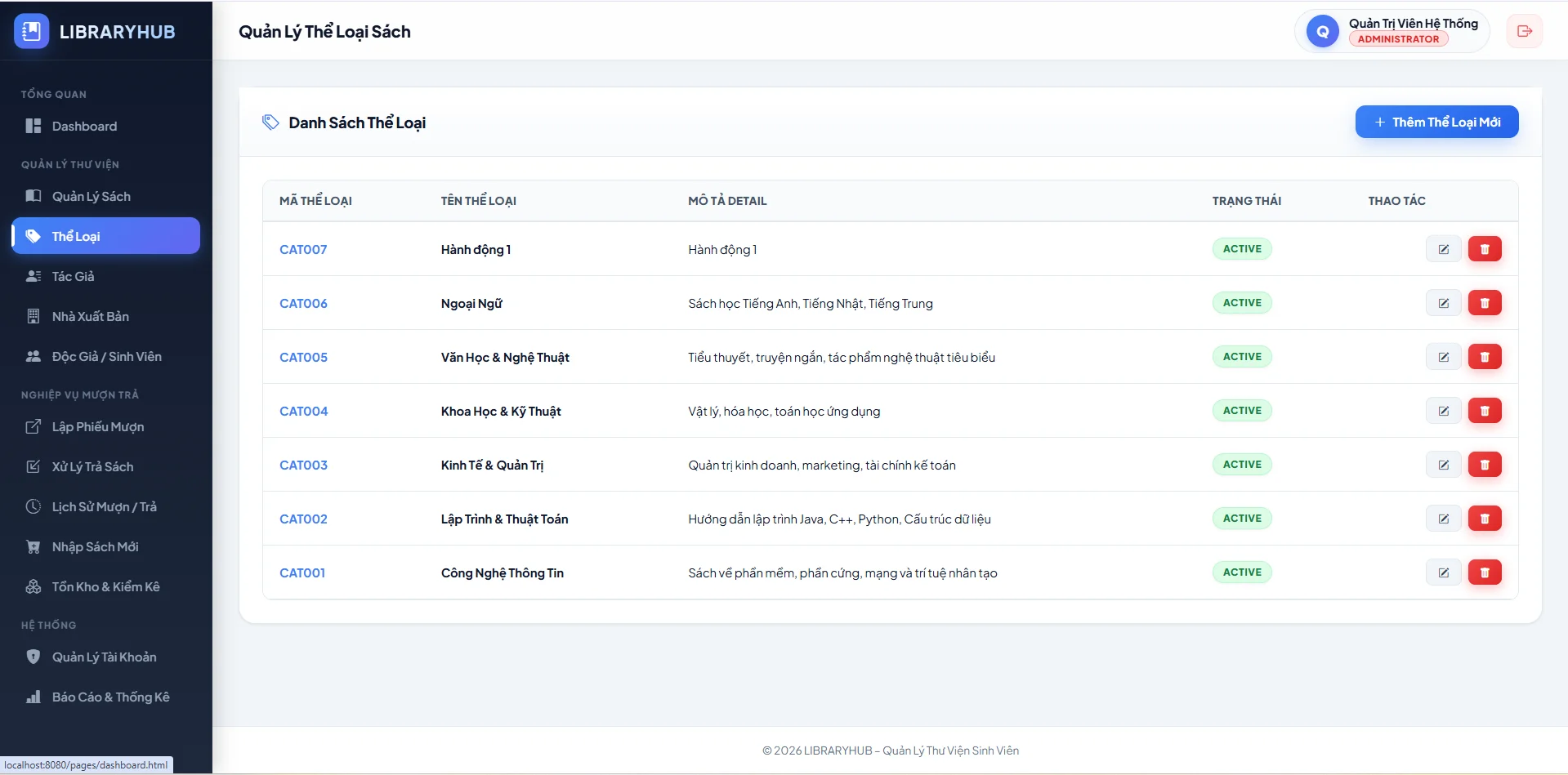
Task: Delete the CAT007 category row
Action: pos(1485,249)
